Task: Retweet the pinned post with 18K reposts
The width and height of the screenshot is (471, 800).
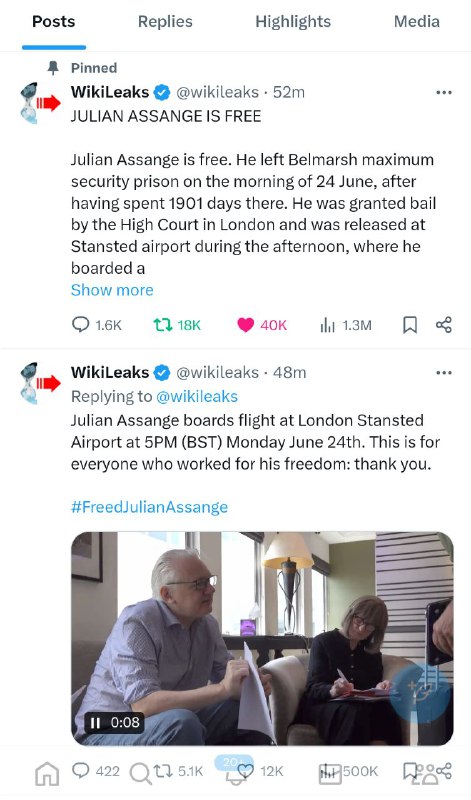Action: (177, 325)
